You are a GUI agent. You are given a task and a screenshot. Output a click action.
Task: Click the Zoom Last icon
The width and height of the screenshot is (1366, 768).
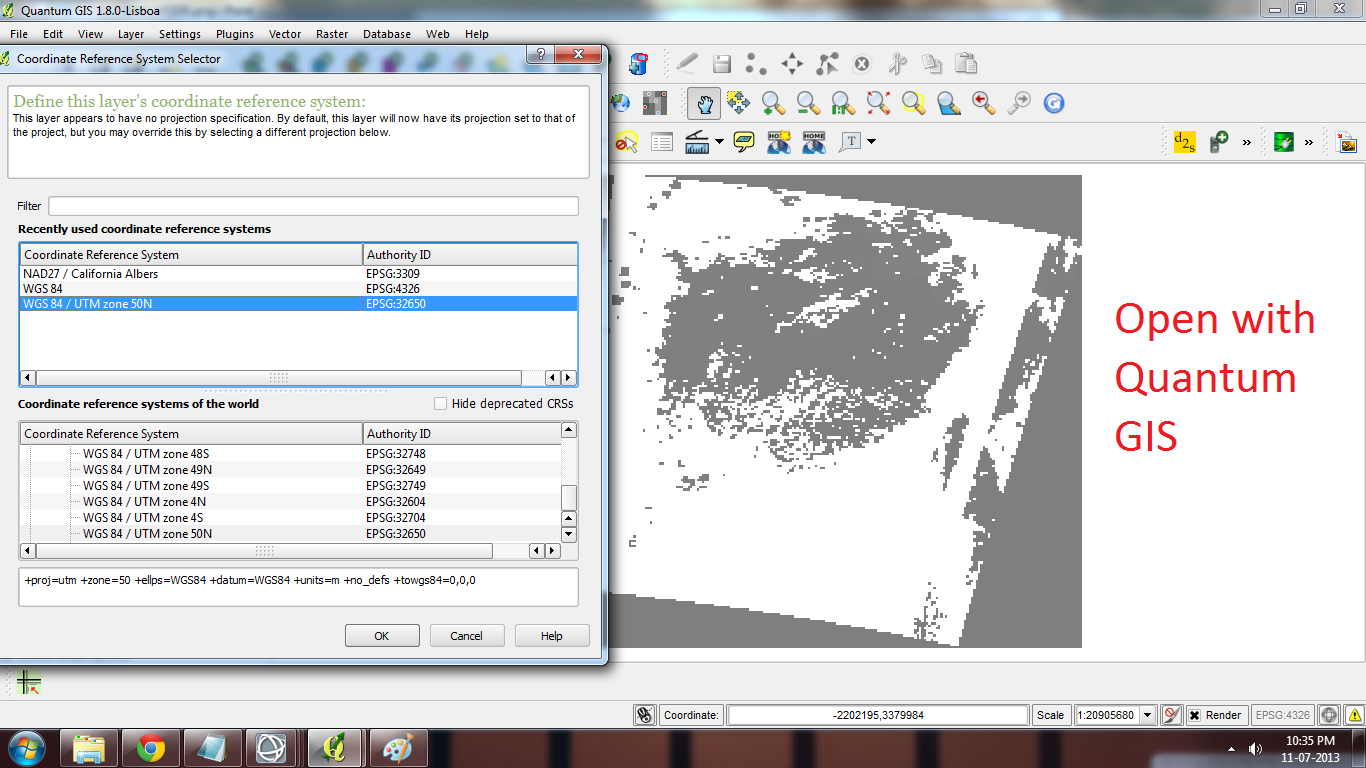(983, 102)
